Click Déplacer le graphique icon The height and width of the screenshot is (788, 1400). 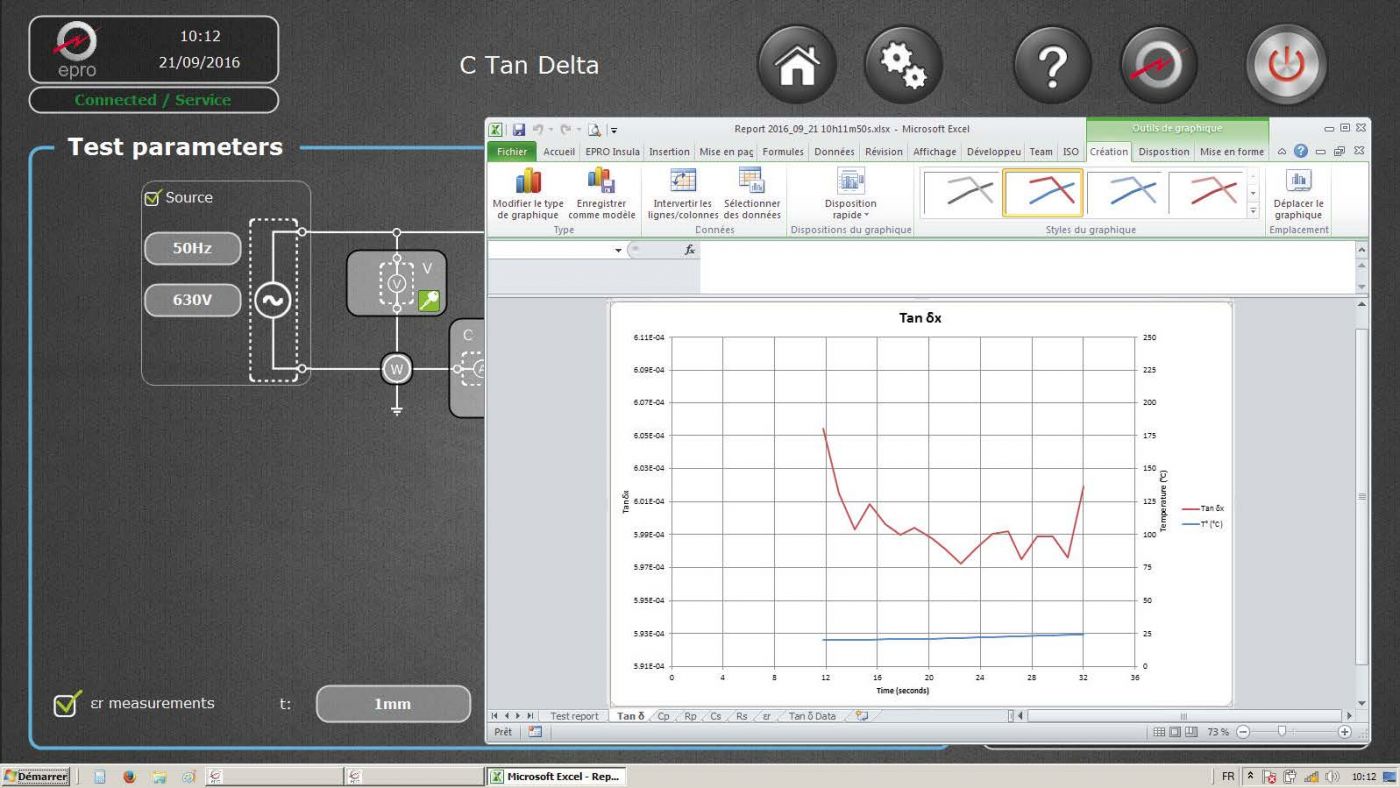pyautogui.click(x=1298, y=194)
